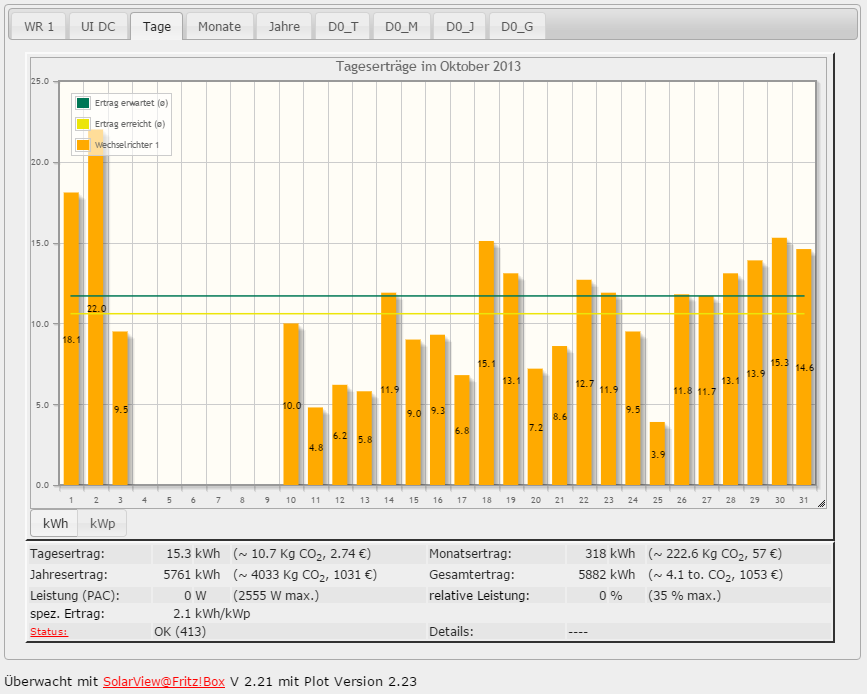Click the 5.8 bar for day 13
Screen dimensions: 867x694
364,439
